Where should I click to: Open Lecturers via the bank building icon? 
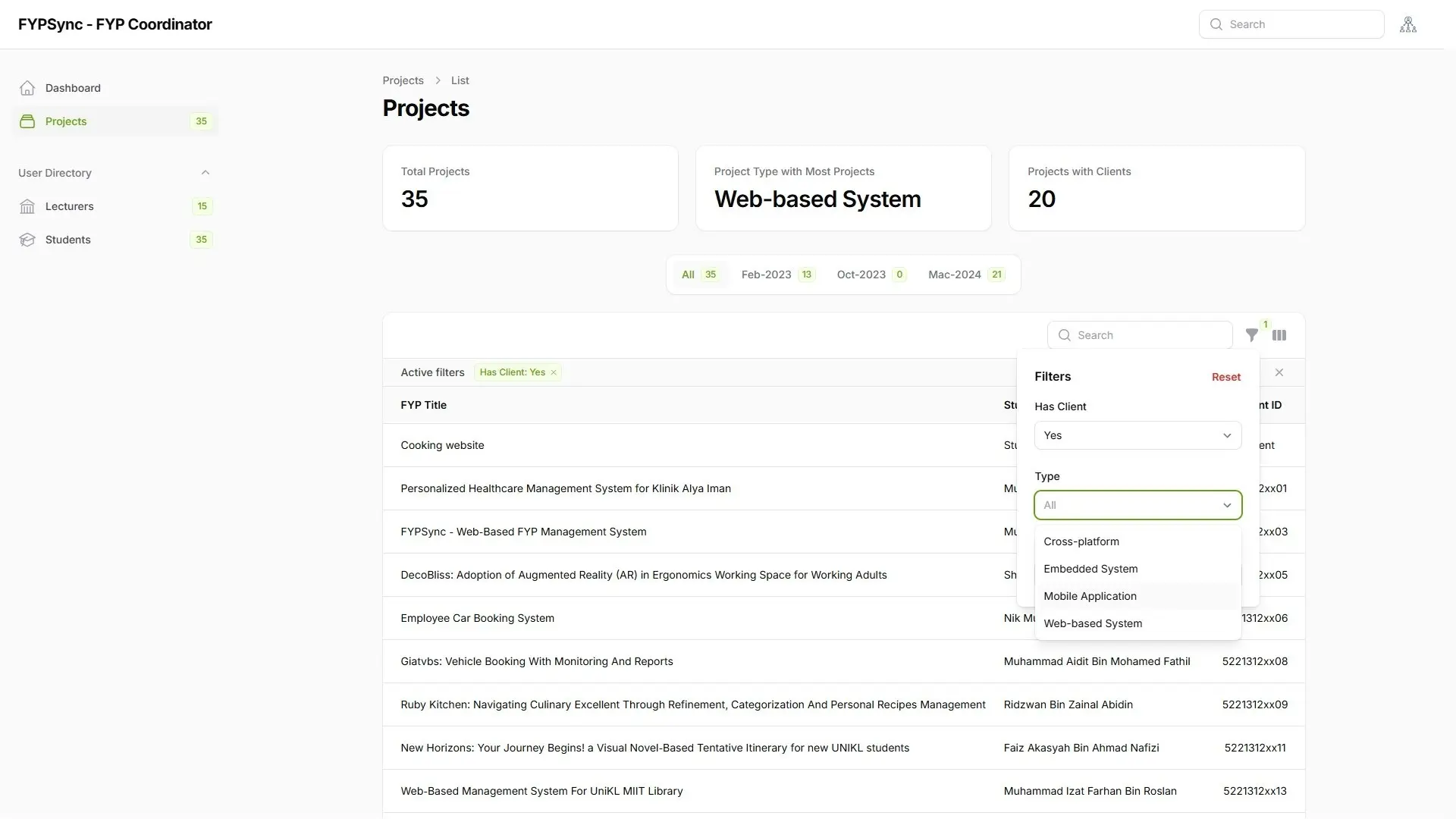(x=27, y=206)
